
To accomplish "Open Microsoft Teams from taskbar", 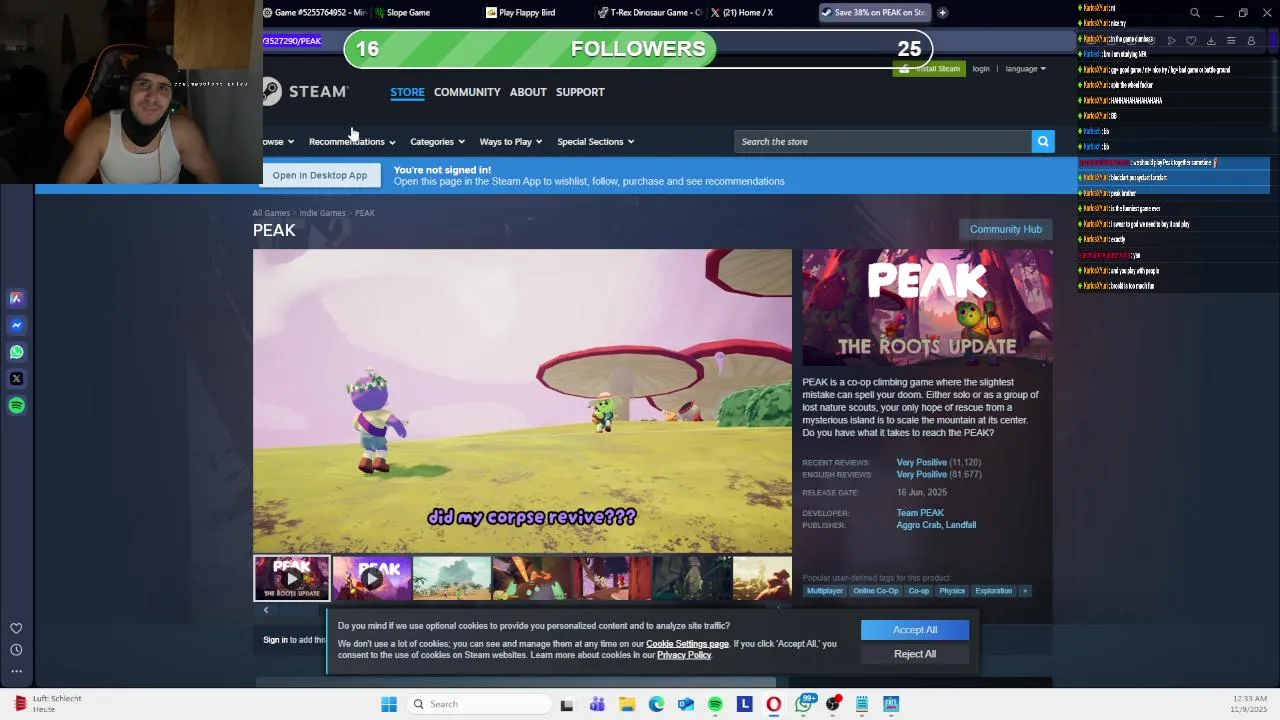I will (597, 704).
